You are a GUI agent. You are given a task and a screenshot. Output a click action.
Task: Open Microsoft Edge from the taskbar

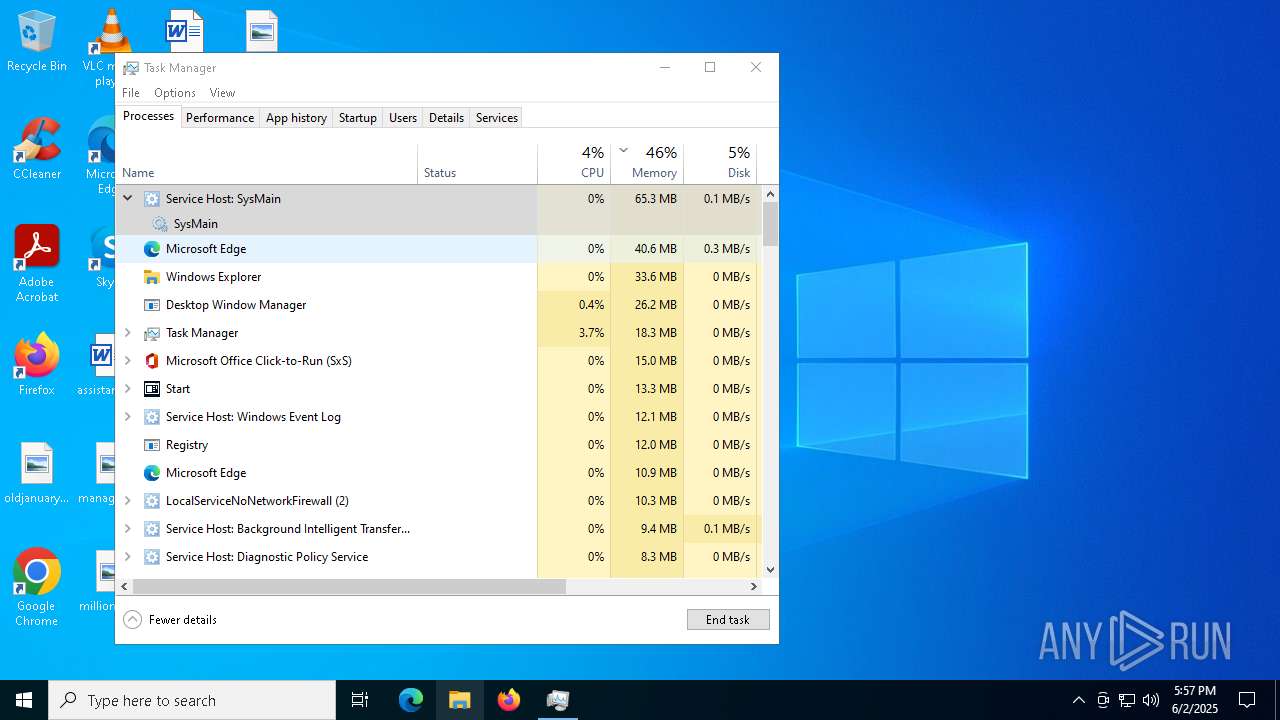411,700
